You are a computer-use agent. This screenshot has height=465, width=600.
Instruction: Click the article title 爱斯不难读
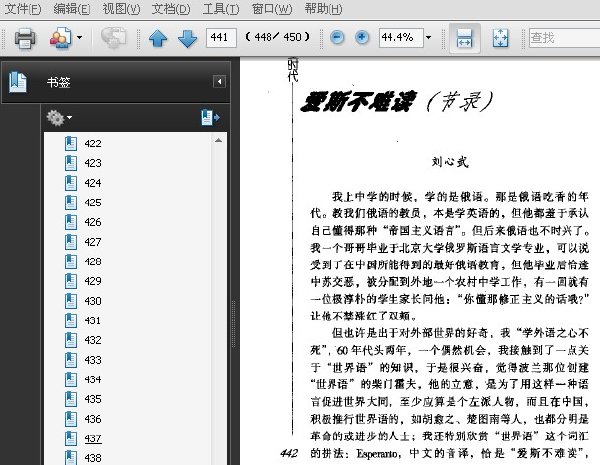pyautogui.click(x=358, y=103)
